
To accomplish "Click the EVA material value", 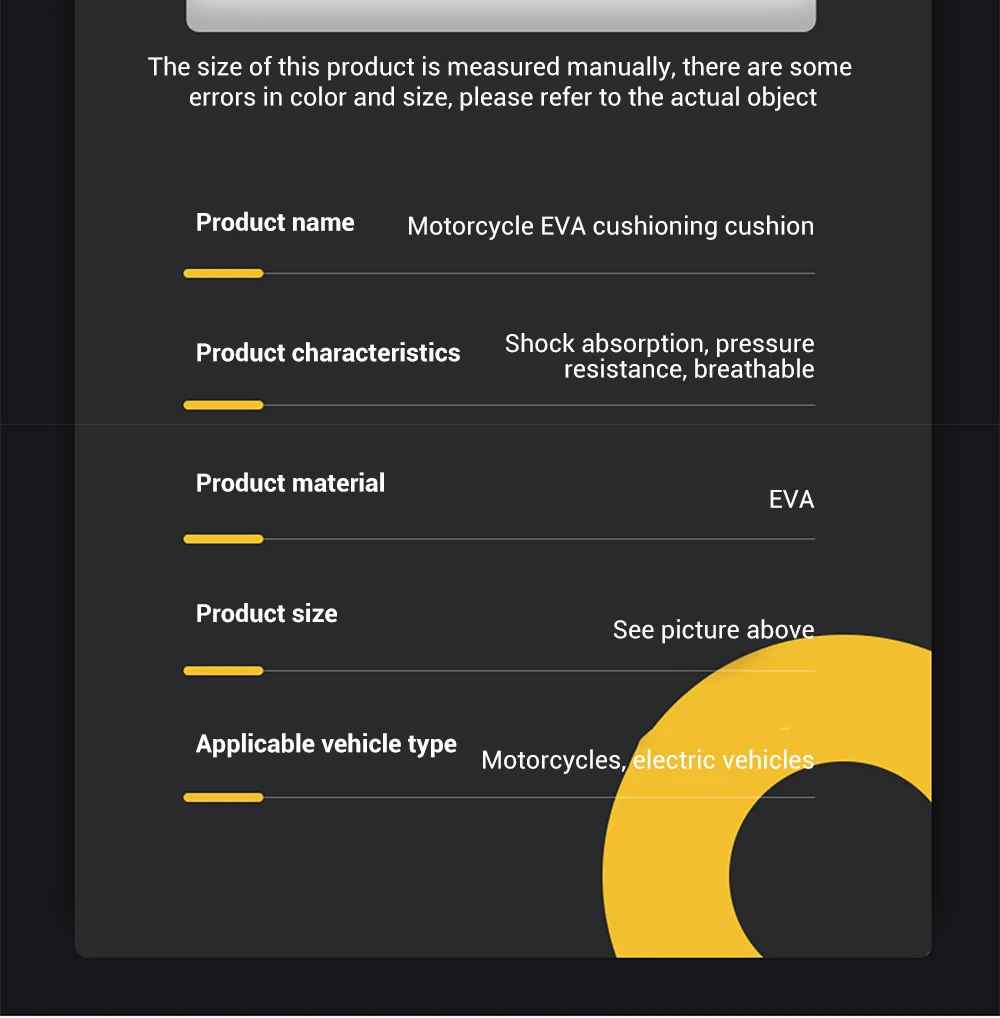I will (792, 499).
